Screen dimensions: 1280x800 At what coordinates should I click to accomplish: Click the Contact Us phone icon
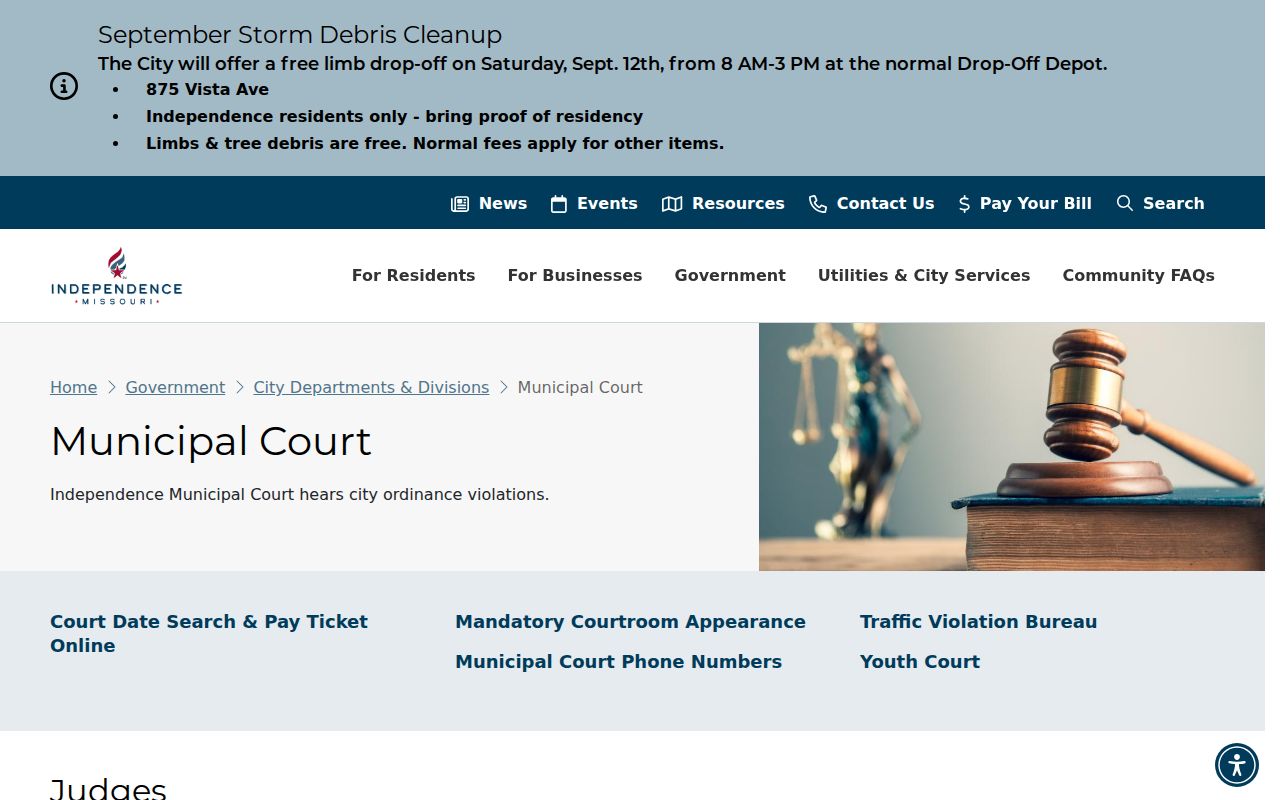point(818,204)
